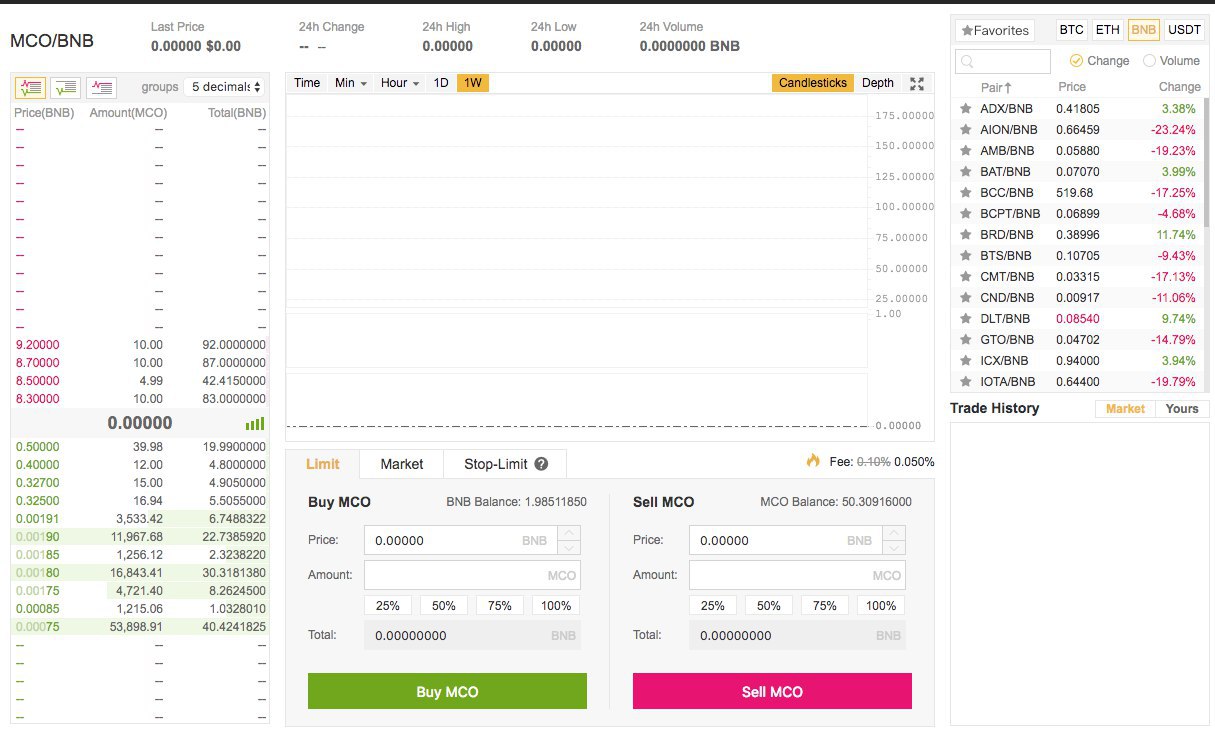
Task: Select the Change radio option
Action: point(1076,60)
